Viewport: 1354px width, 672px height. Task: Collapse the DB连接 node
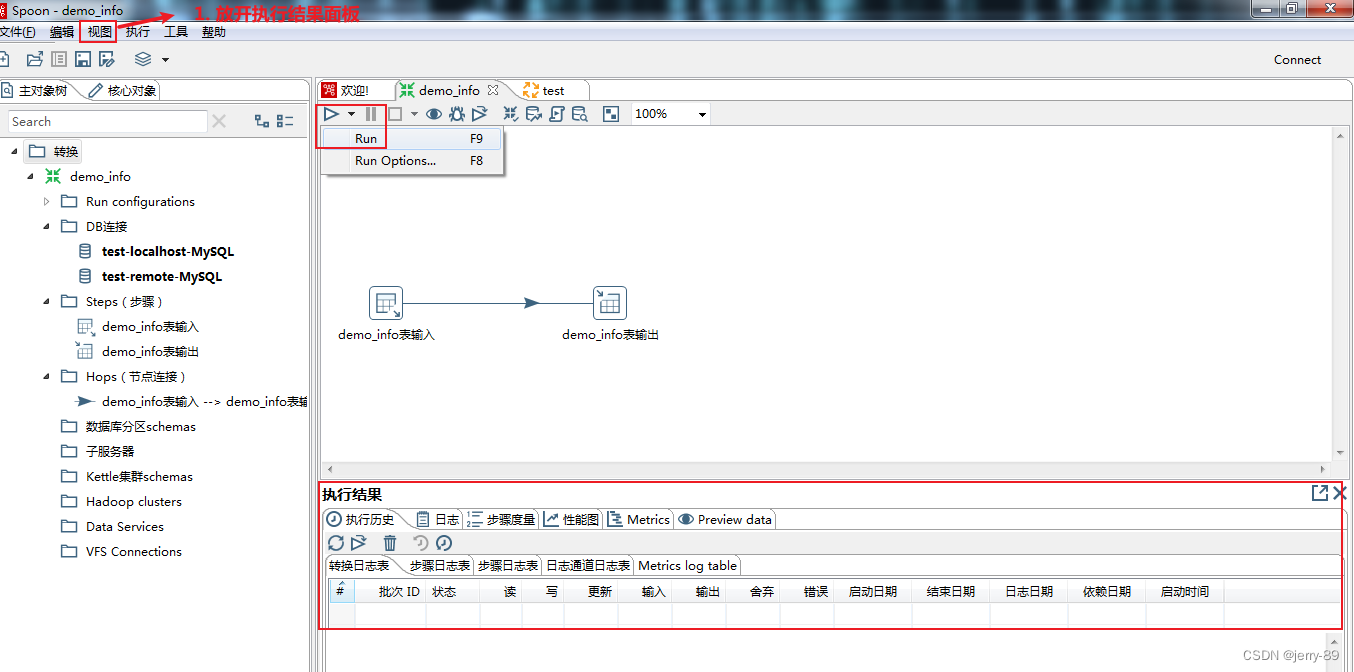[x=46, y=226]
